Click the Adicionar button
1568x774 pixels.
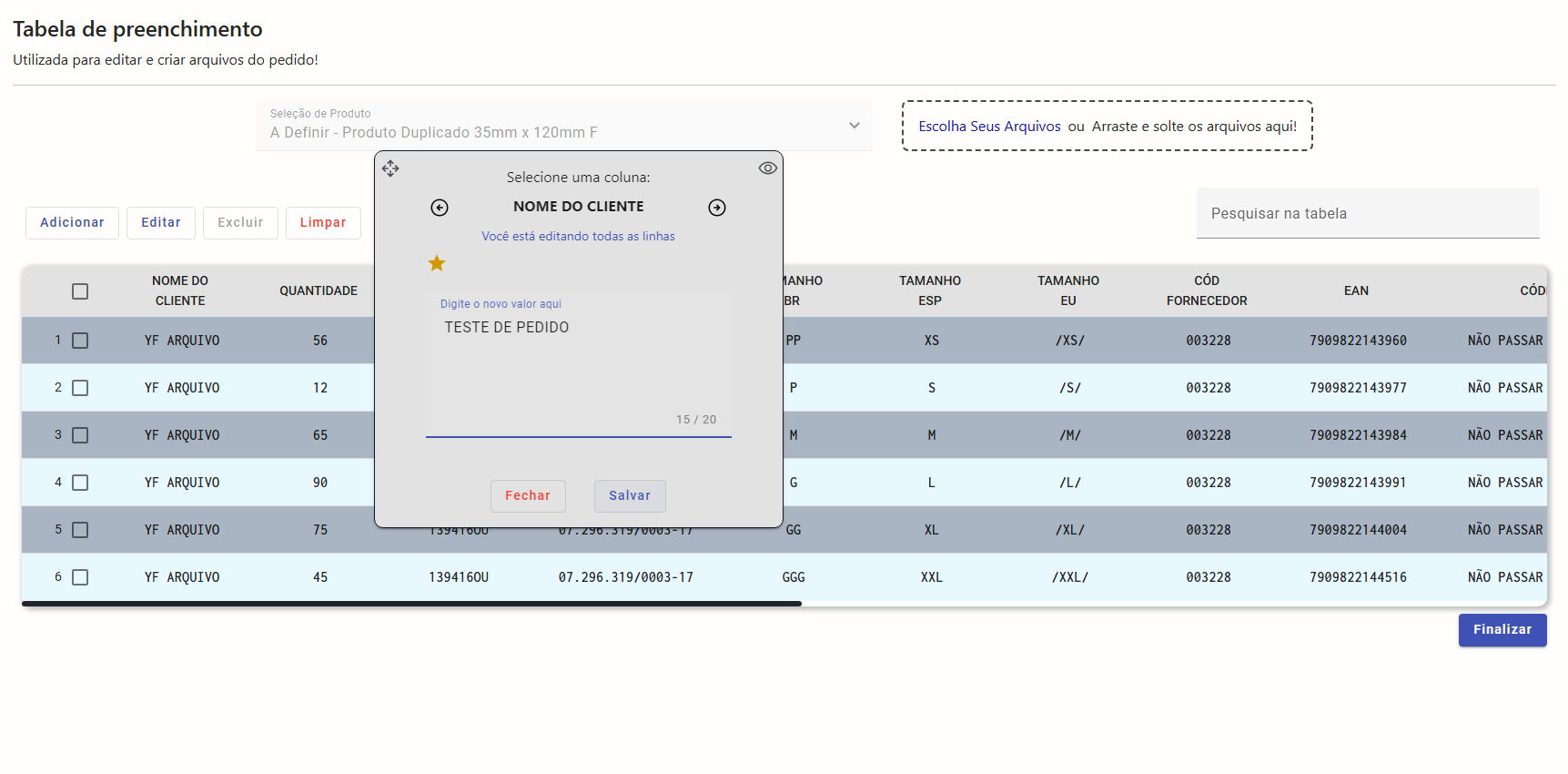coord(72,223)
